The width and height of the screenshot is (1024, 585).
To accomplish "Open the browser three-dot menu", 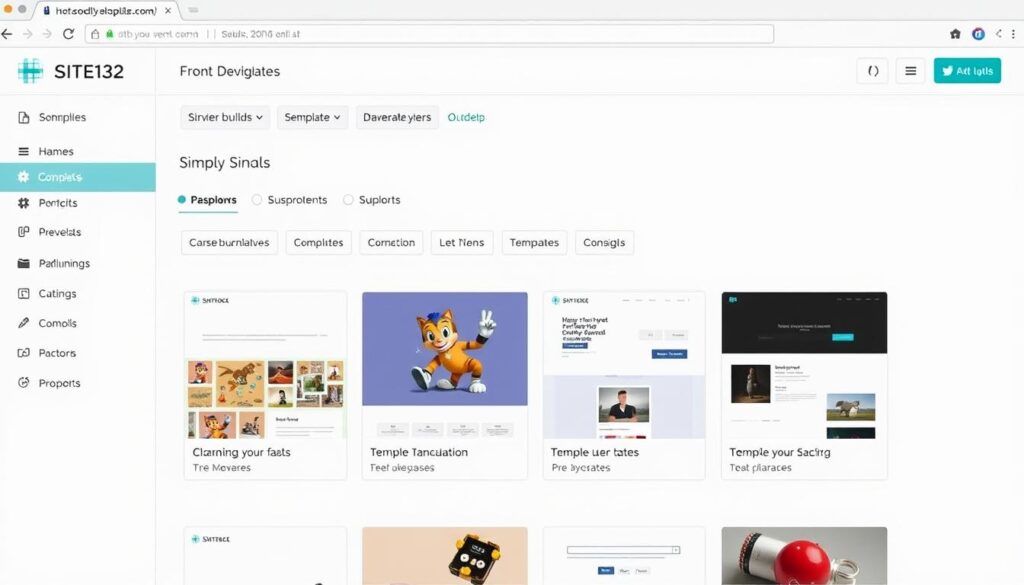I will pos(1013,34).
